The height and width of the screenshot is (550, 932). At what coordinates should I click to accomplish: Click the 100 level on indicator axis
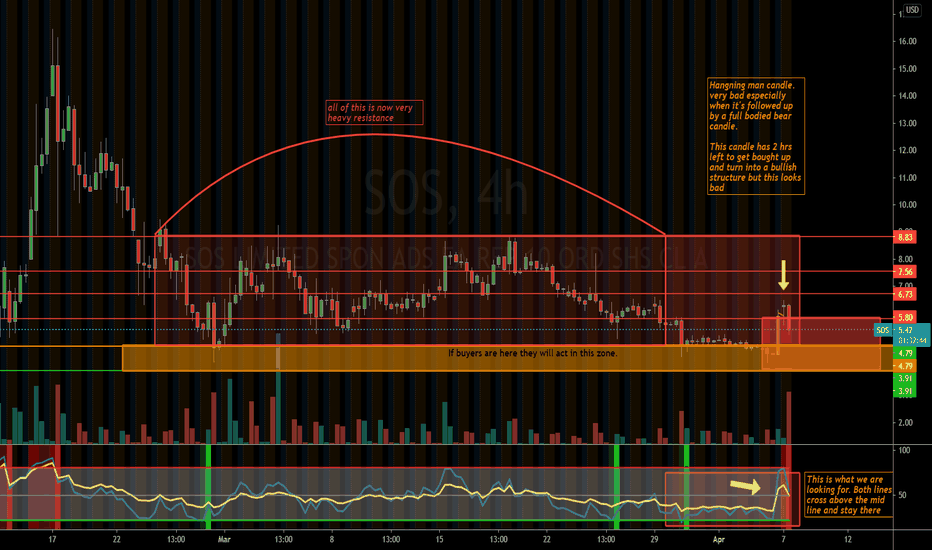pyautogui.click(x=904, y=451)
